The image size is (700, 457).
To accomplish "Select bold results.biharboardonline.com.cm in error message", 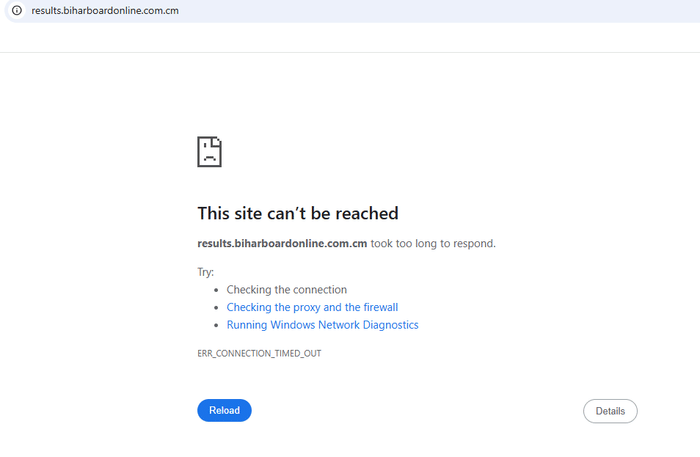I will (x=282, y=243).
